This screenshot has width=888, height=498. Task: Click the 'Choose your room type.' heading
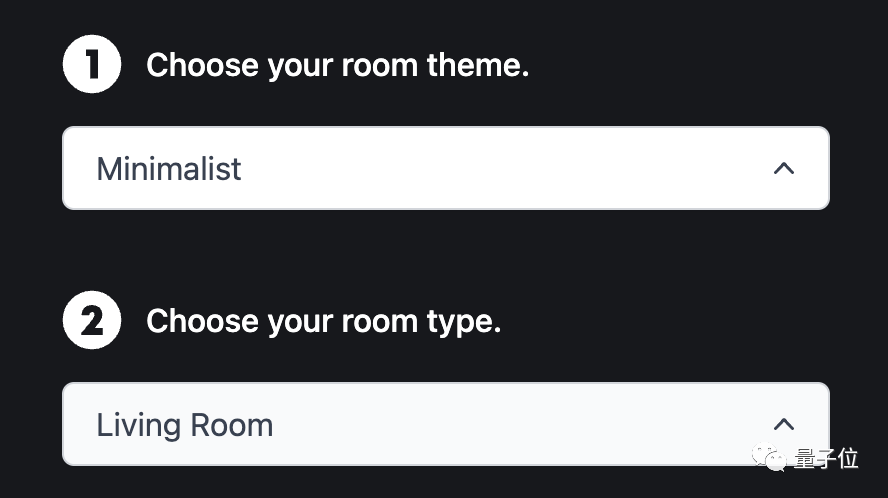point(323,322)
